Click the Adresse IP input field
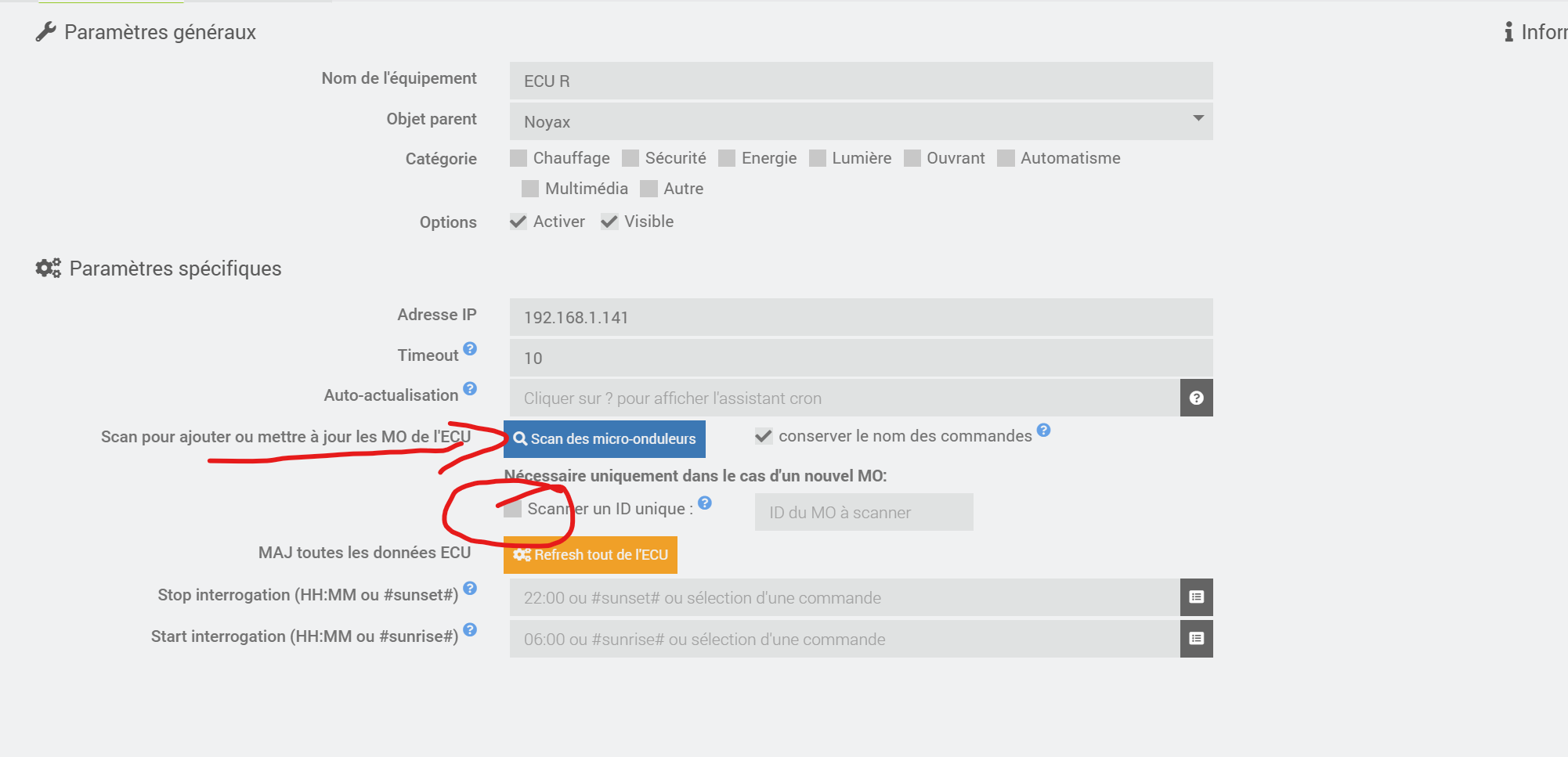 861,317
